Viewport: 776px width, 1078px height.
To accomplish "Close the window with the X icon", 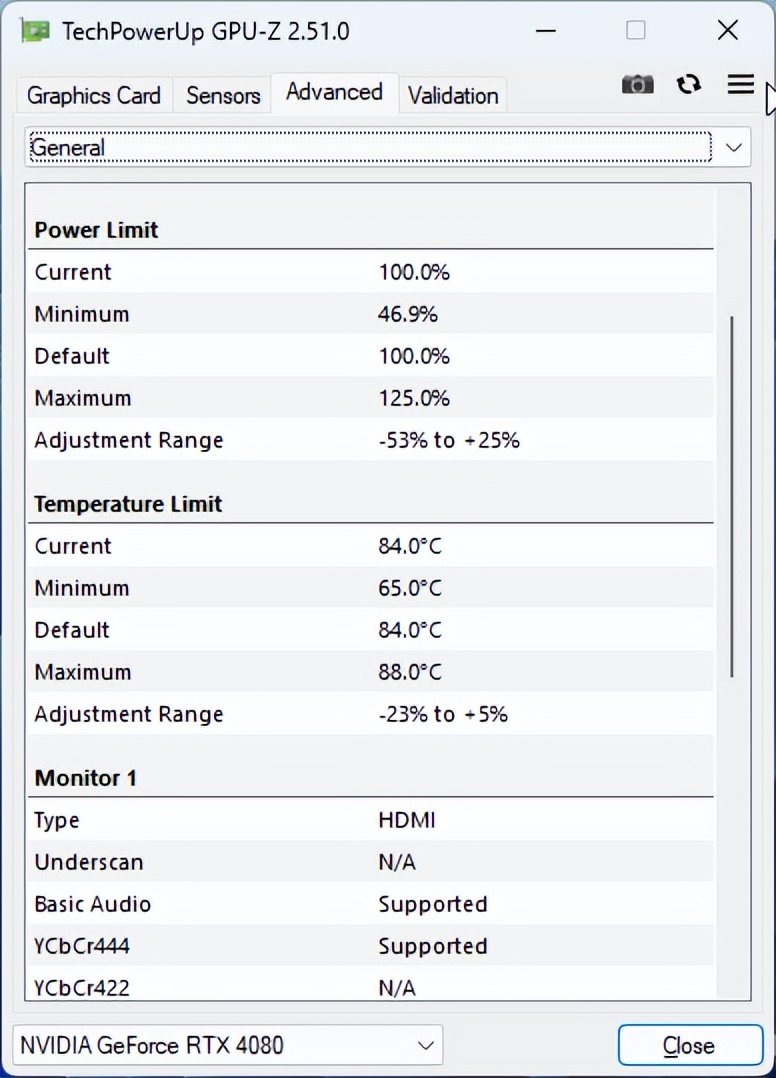I will pyautogui.click(x=728, y=31).
